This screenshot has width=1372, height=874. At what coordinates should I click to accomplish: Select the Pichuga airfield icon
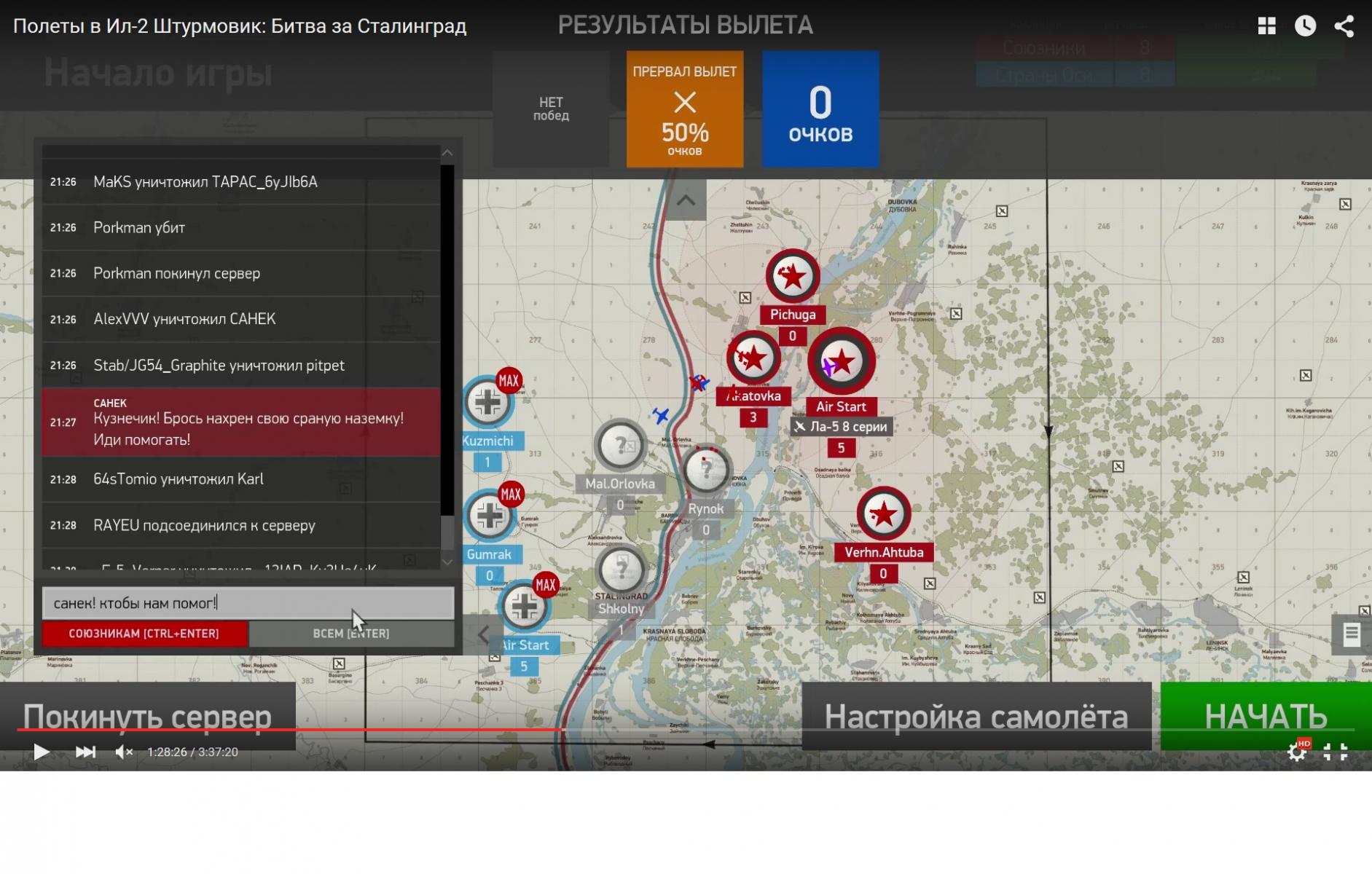point(793,277)
